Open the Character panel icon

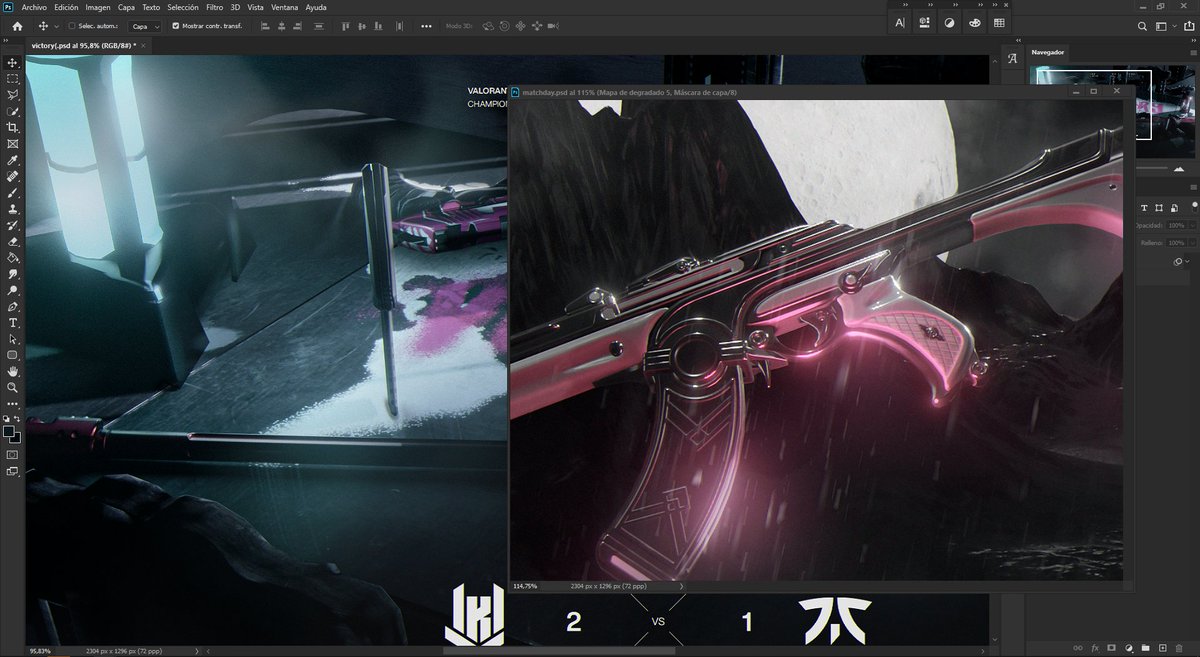900,22
